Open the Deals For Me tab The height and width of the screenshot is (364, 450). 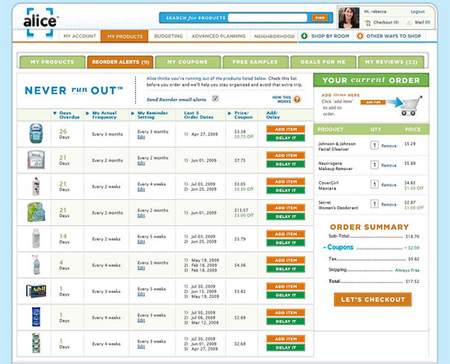point(323,62)
